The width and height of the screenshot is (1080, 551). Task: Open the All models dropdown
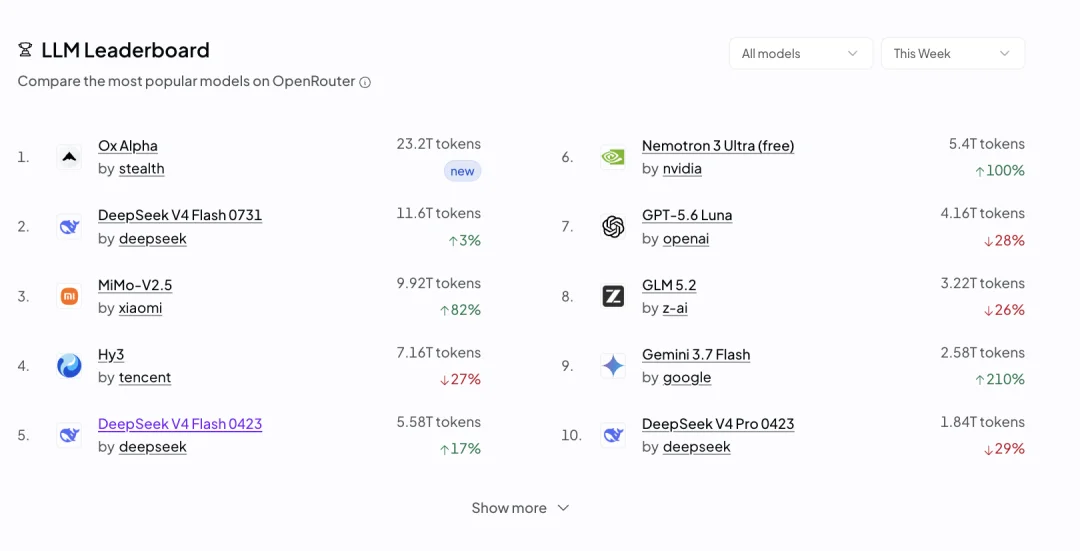800,53
